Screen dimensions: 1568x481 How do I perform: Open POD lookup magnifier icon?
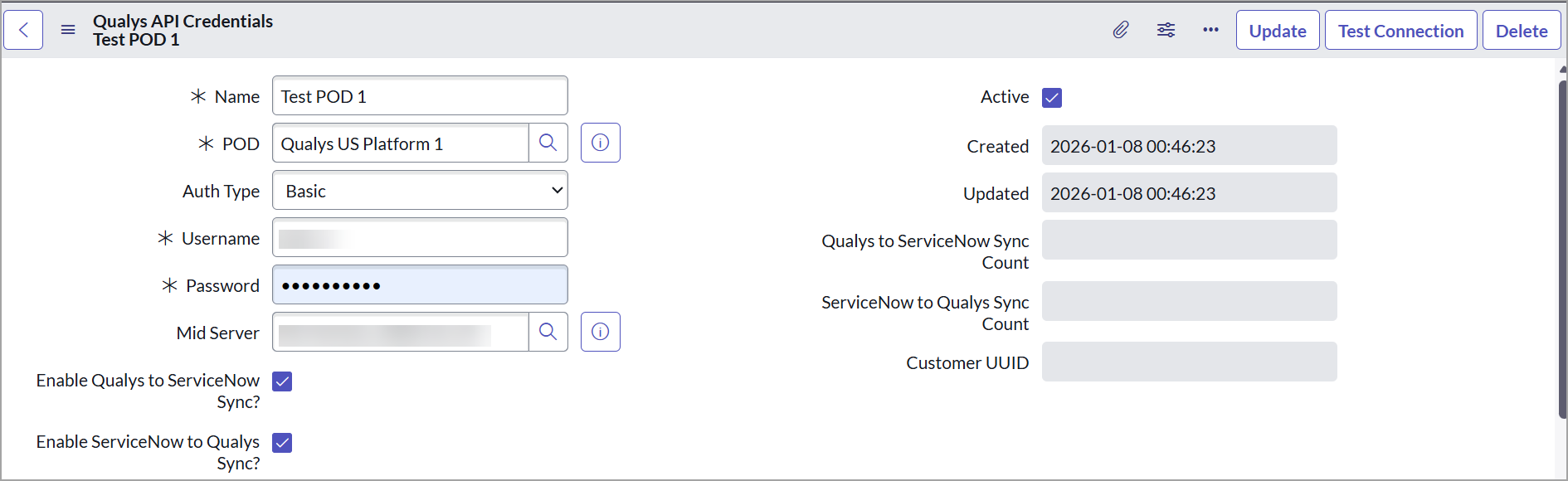pyautogui.click(x=548, y=143)
